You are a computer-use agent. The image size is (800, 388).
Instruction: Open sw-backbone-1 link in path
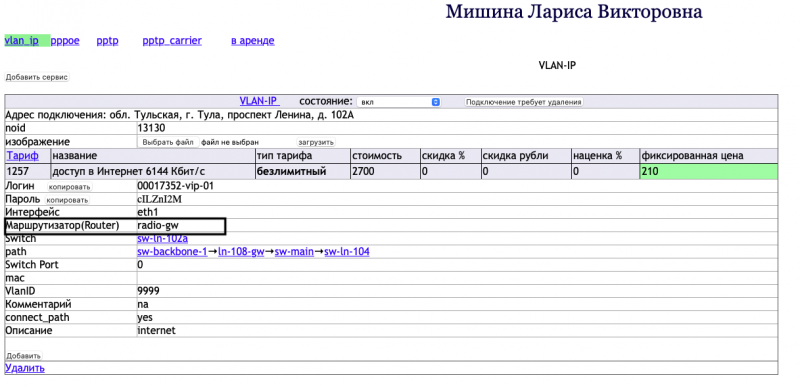pos(172,252)
